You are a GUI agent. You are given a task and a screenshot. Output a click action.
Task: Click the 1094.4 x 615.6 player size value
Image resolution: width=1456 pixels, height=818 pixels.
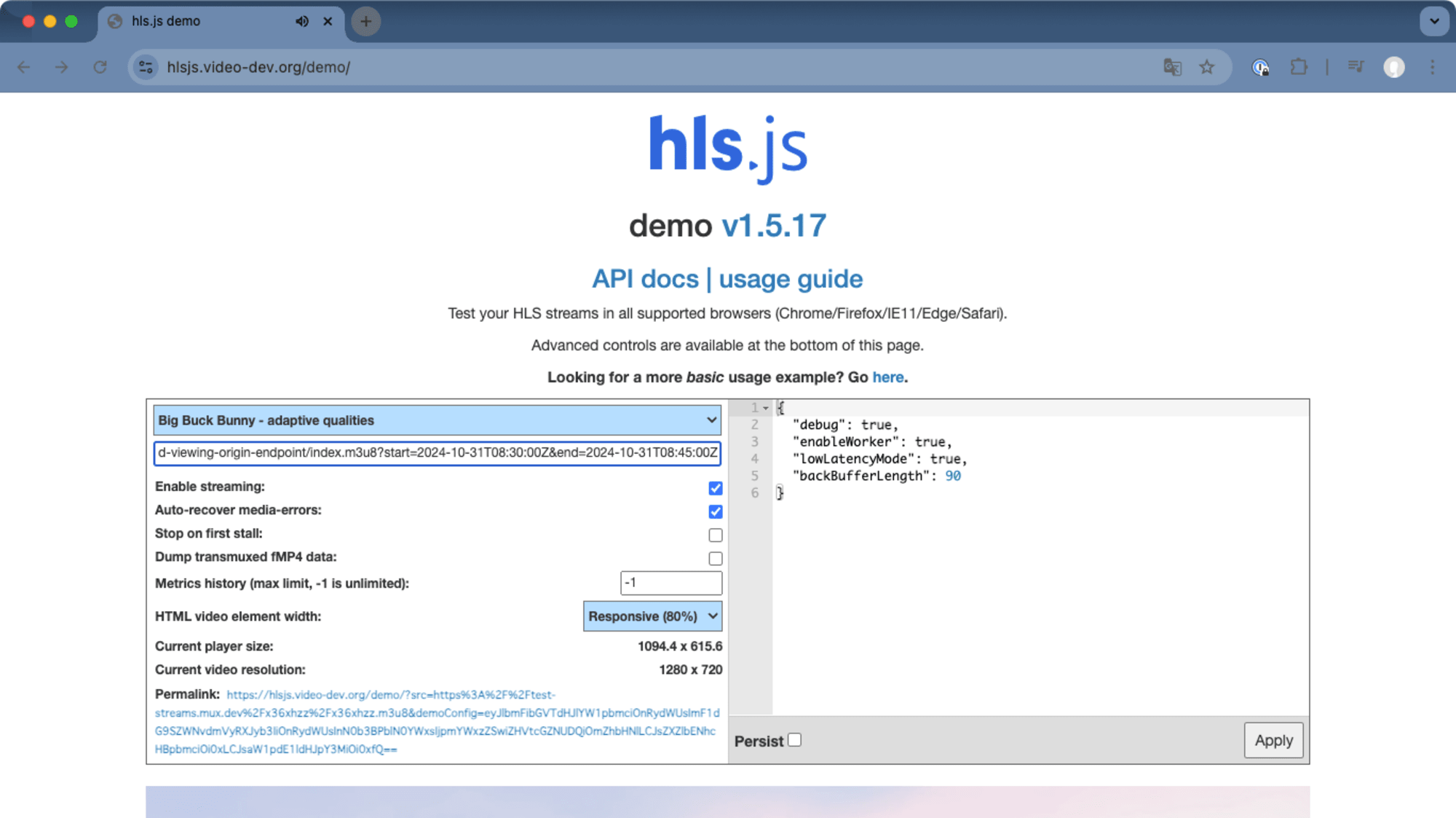pyautogui.click(x=680, y=646)
